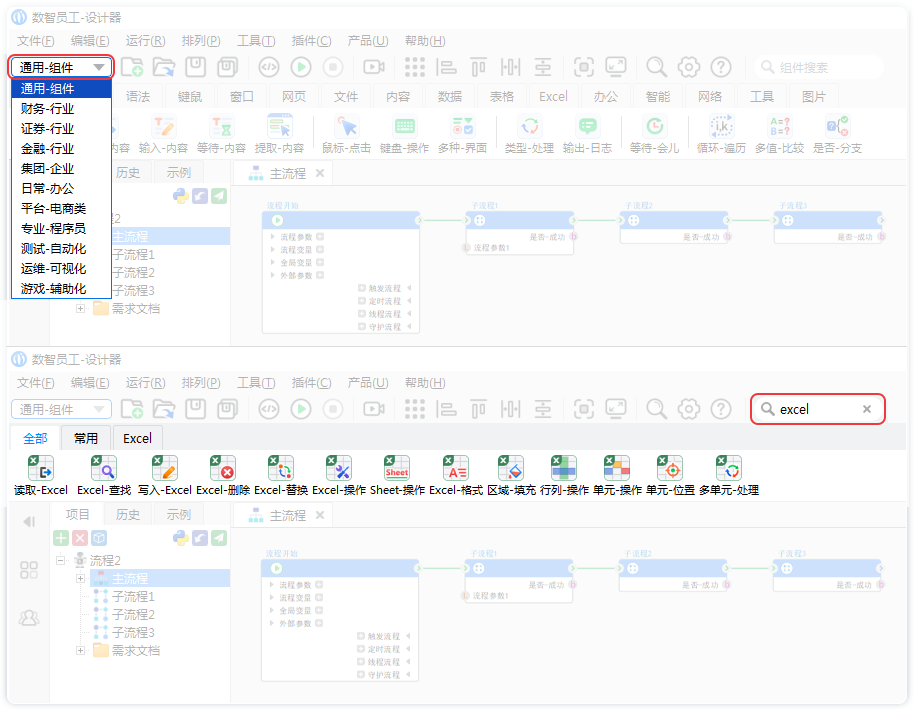The height and width of the screenshot is (710, 914).
Task: Select the Excel-删除 component icon
Action: [x=223, y=468]
